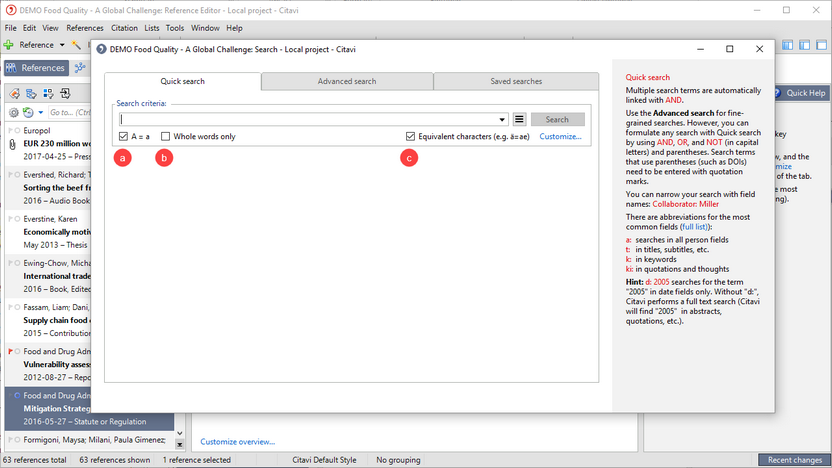The width and height of the screenshot is (832, 468).
Task: Expand the Reference button dropdown arrow
Action: pos(62,45)
